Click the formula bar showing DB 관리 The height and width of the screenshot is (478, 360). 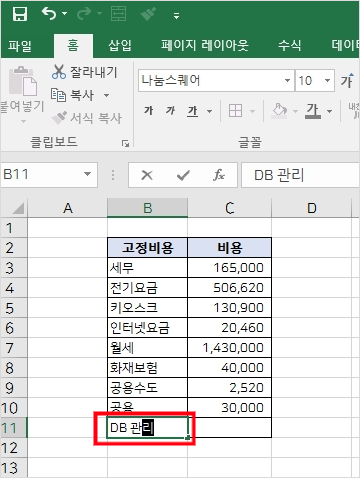[300, 175]
